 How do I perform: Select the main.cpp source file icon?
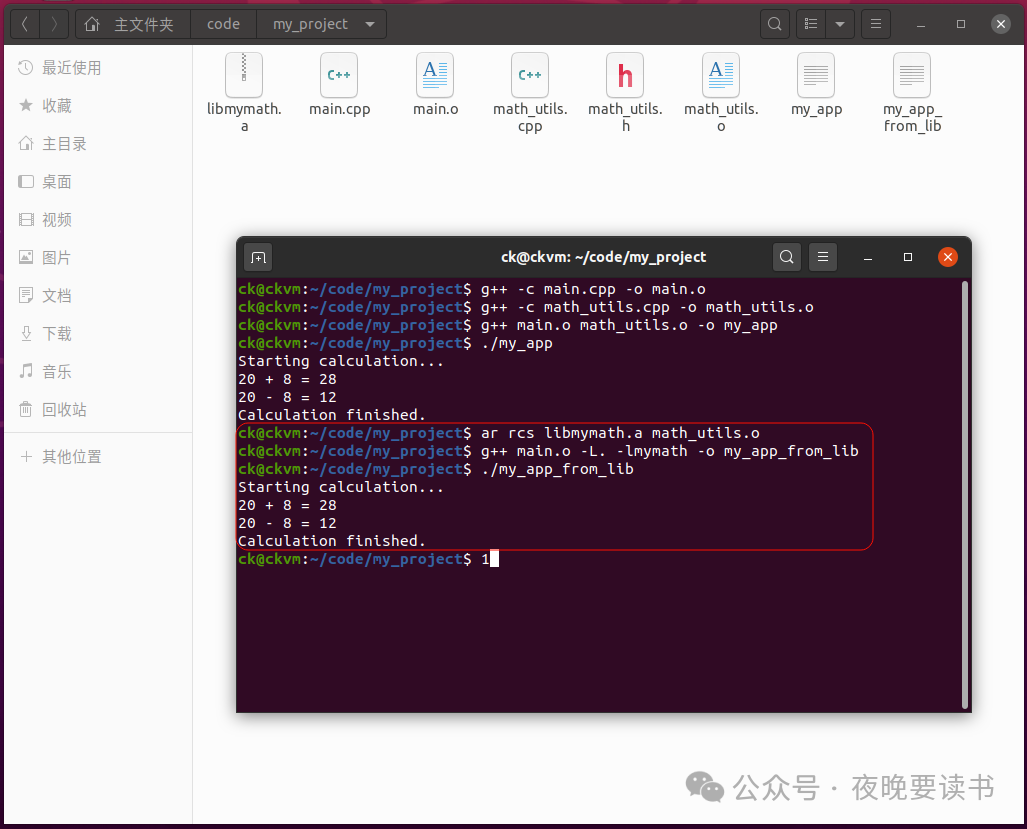(339, 75)
